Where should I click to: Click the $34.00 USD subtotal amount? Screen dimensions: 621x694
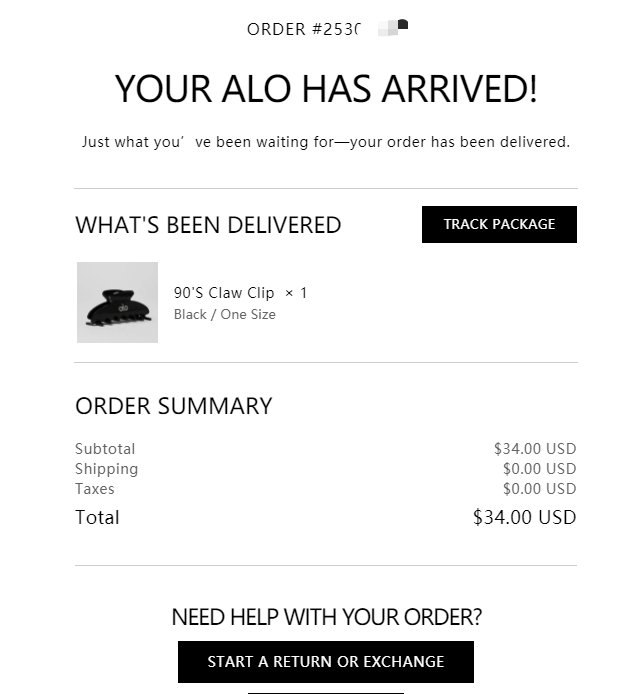(535, 449)
